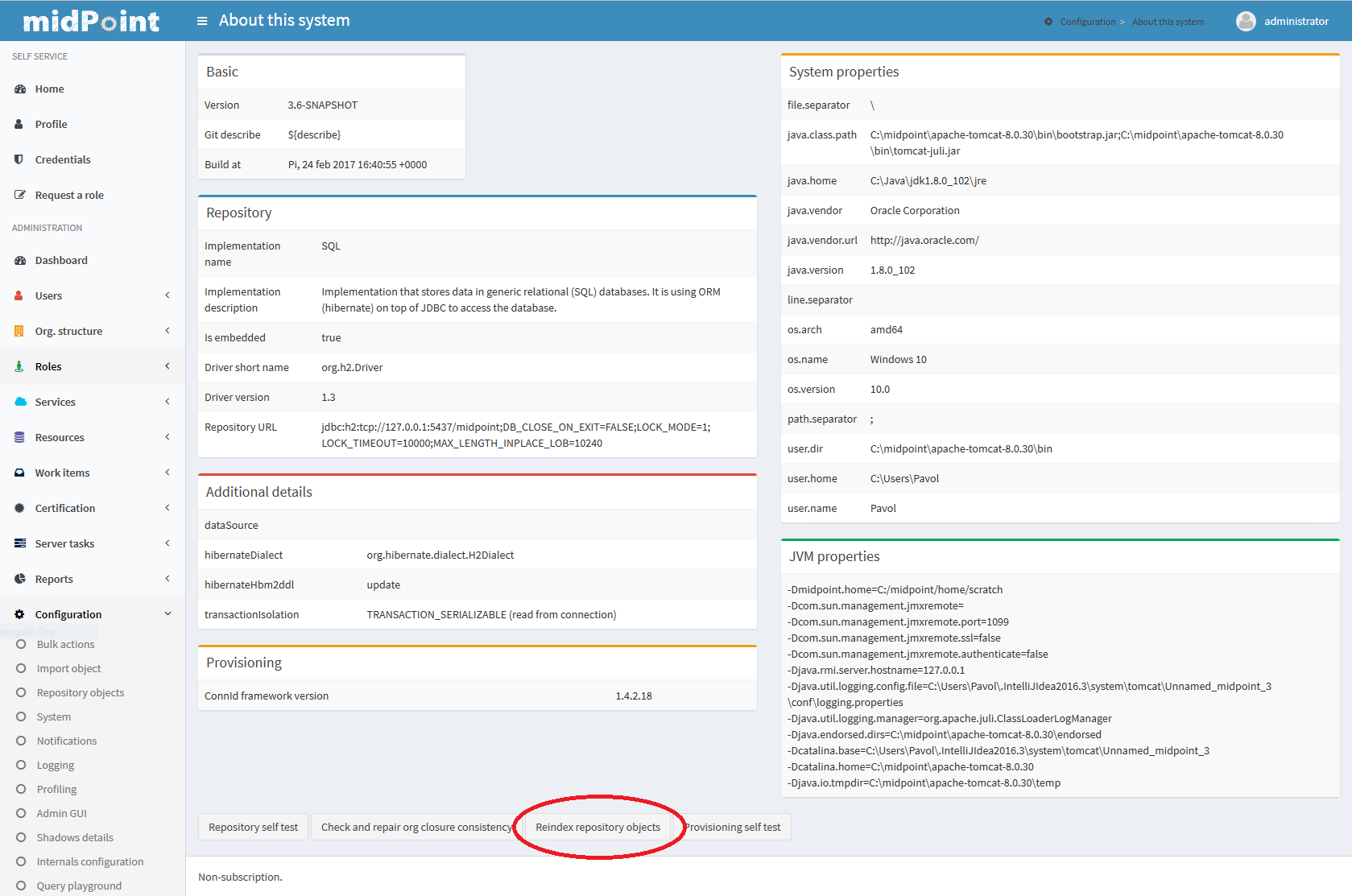Viewport: 1352px width, 896px height.
Task: Click the Reports pie chart icon
Action: point(20,579)
